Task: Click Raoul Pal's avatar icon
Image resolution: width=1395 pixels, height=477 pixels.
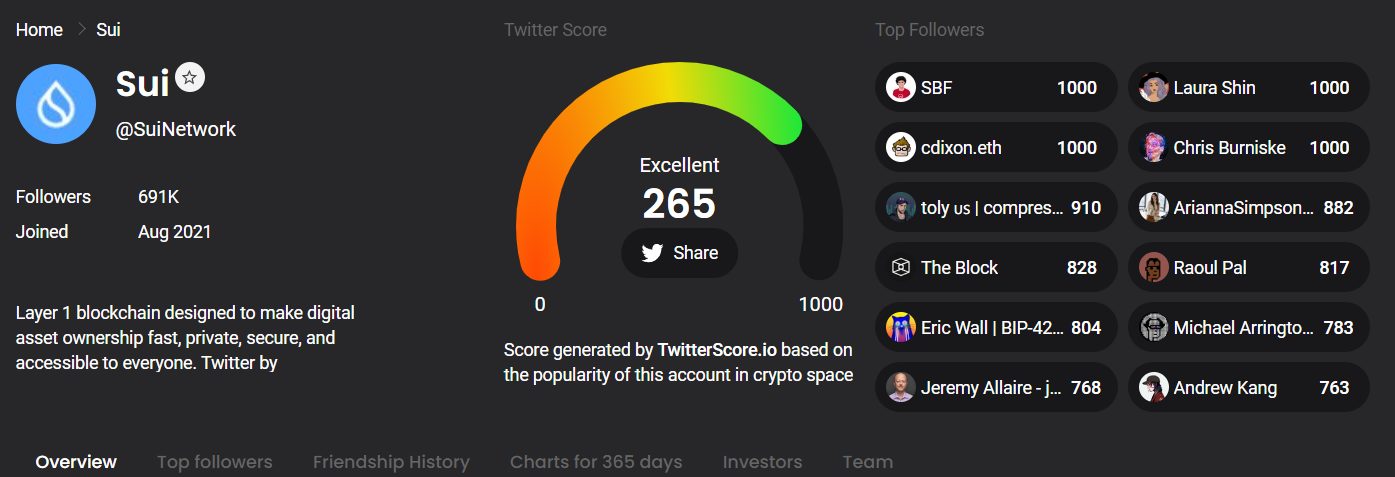Action: pyautogui.click(x=1154, y=268)
